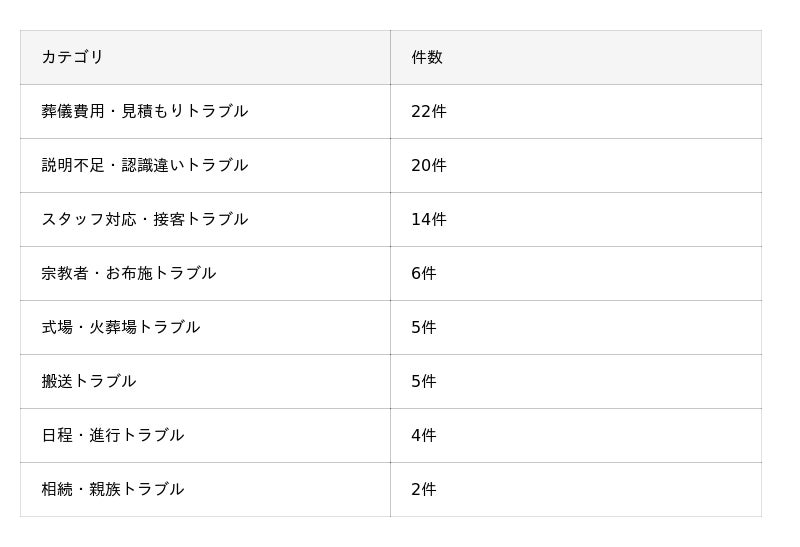The height and width of the screenshot is (547, 800).
Task: Click the カテゴリ column header
Action: point(72,57)
